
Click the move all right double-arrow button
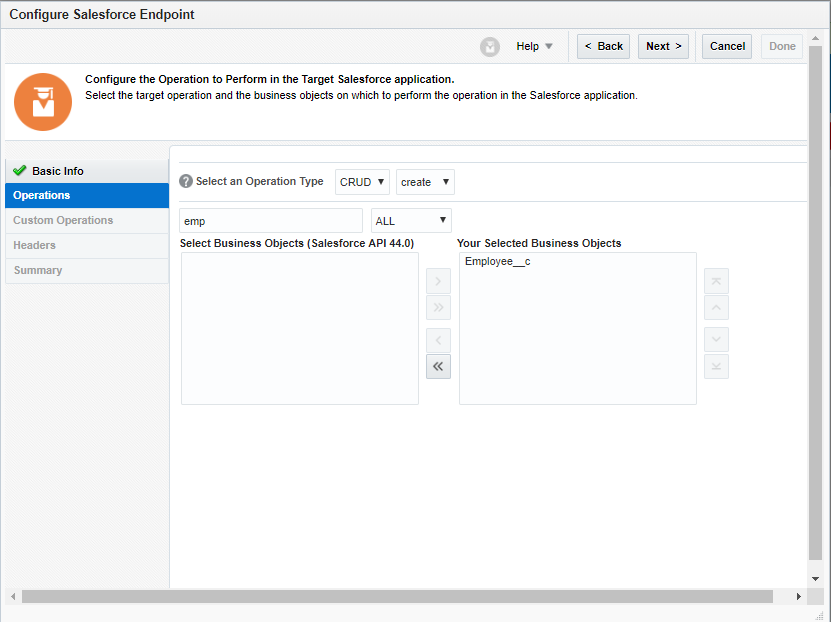(438, 307)
